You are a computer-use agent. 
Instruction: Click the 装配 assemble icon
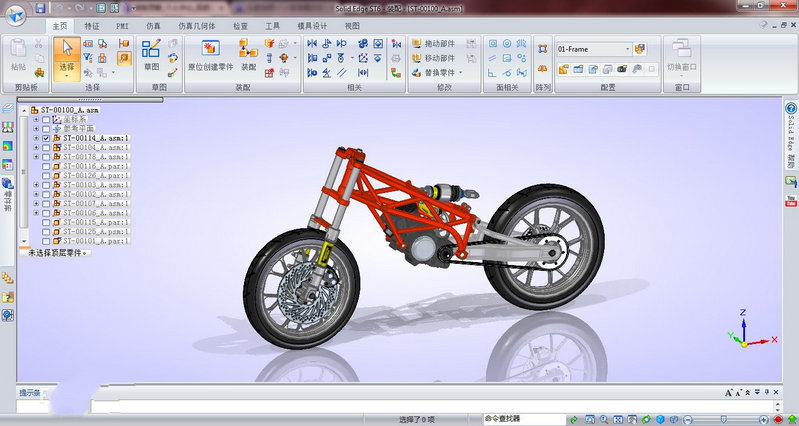click(247, 50)
